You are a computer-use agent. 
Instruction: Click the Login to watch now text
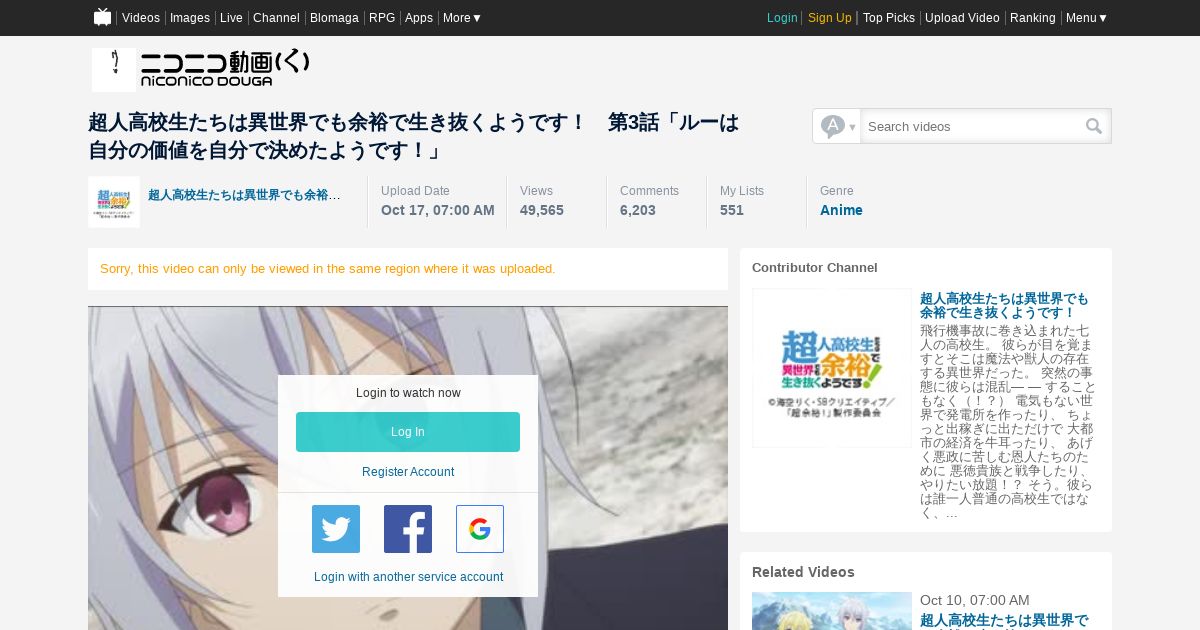click(408, 393)
